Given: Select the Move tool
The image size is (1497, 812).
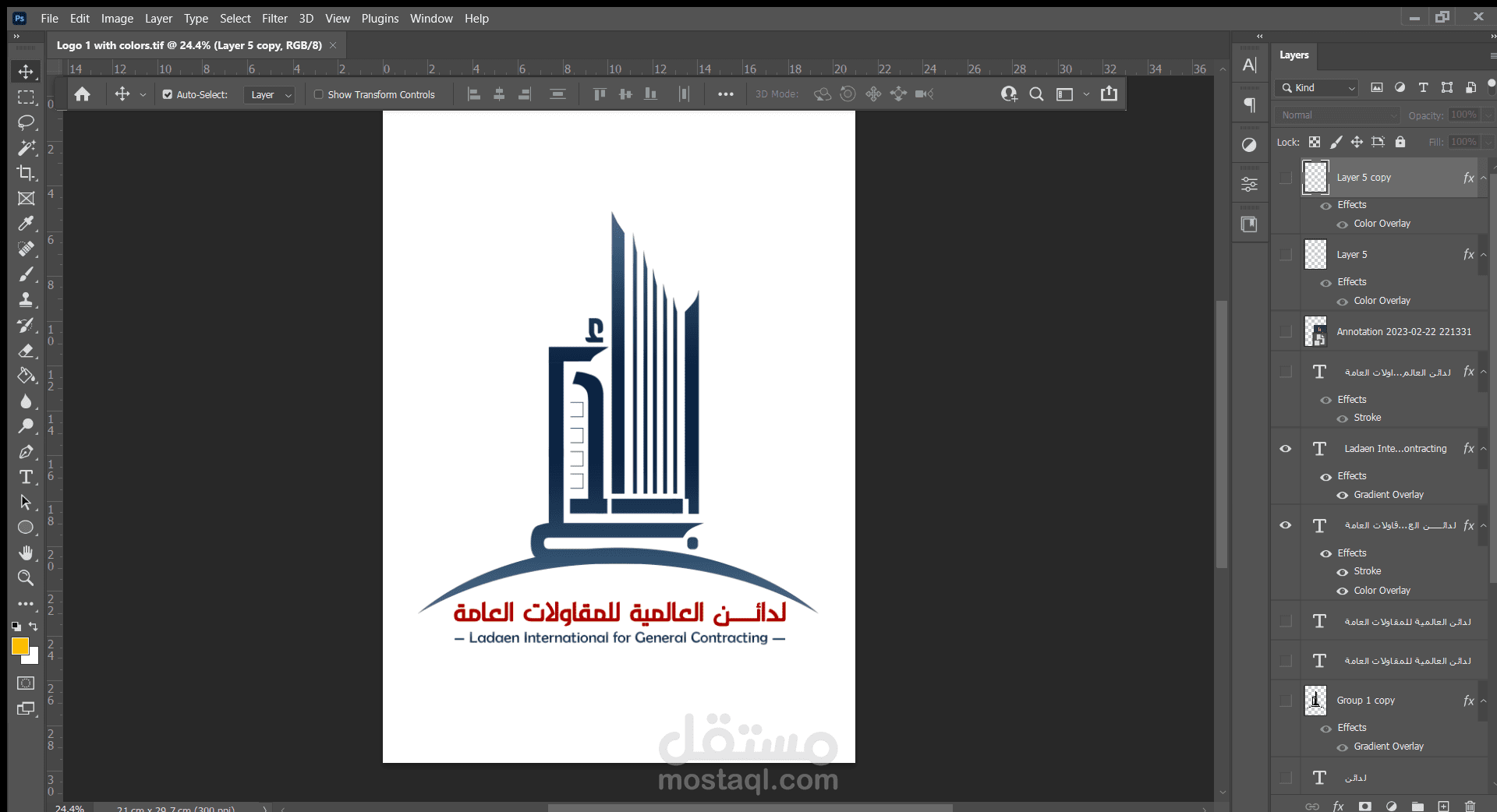Looking at the screenshot, I should pyautogui.click(x=26, y=72).
